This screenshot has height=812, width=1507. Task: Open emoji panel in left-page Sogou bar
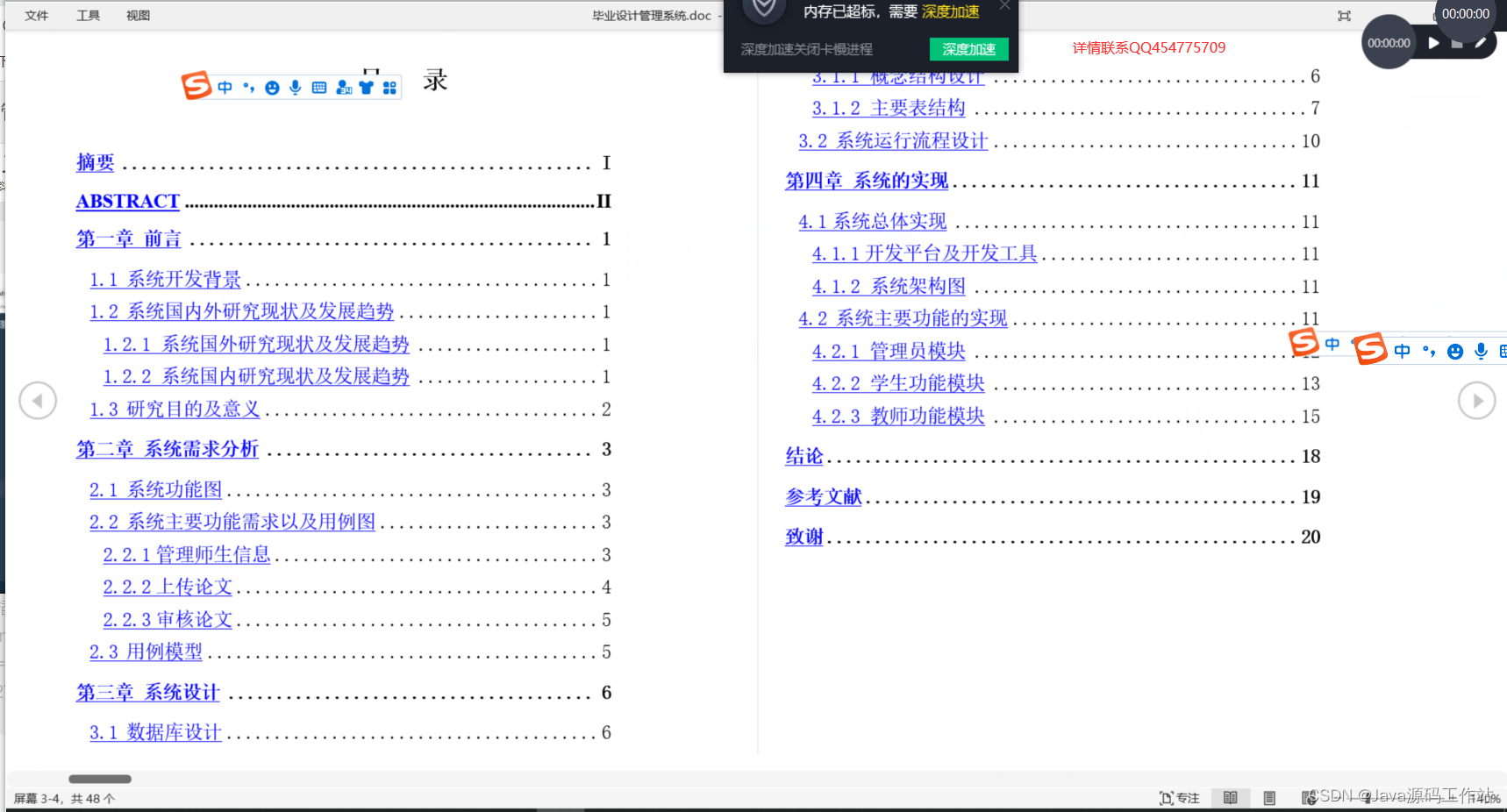click(x=272, y=88)
